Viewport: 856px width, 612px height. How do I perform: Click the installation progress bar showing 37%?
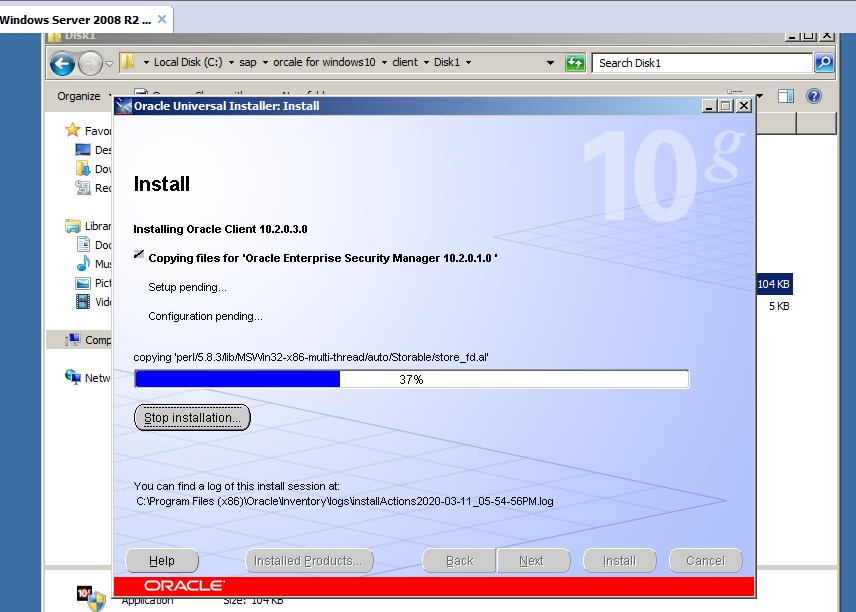coord(412,379)
